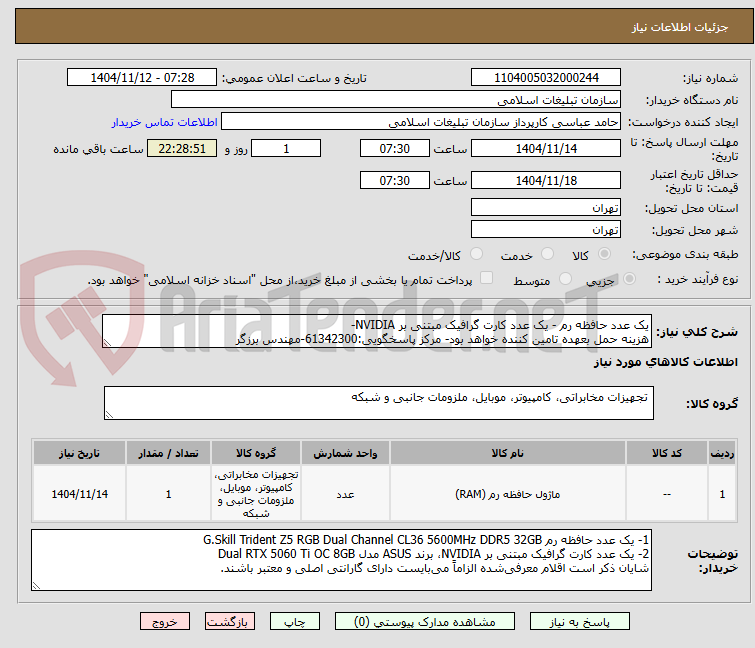Click the خروج exit button

[165, 622]
